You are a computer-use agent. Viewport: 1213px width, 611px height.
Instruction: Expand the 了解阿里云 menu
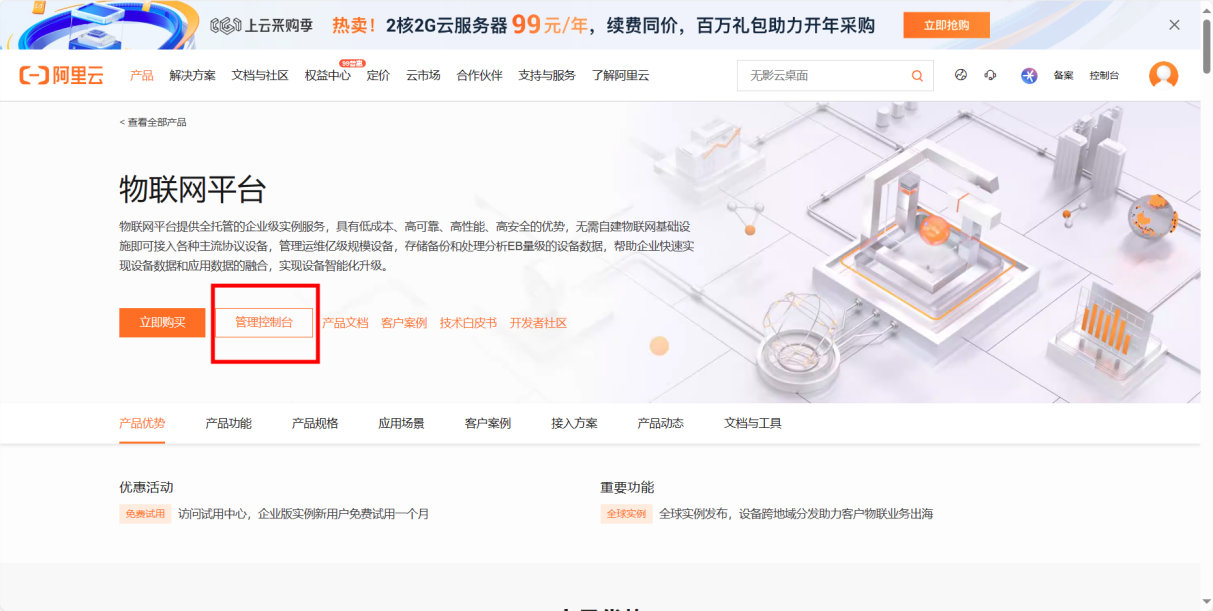coord(620,76)
